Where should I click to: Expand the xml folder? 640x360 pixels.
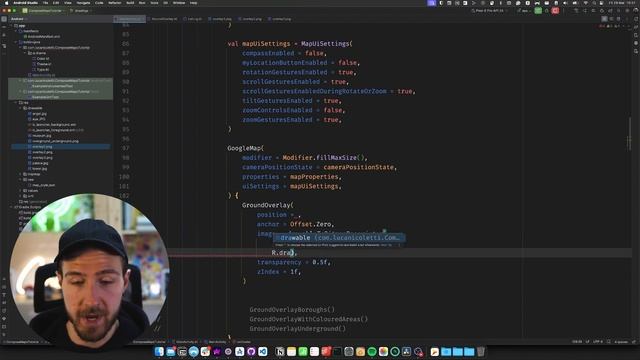pos(21,196)
